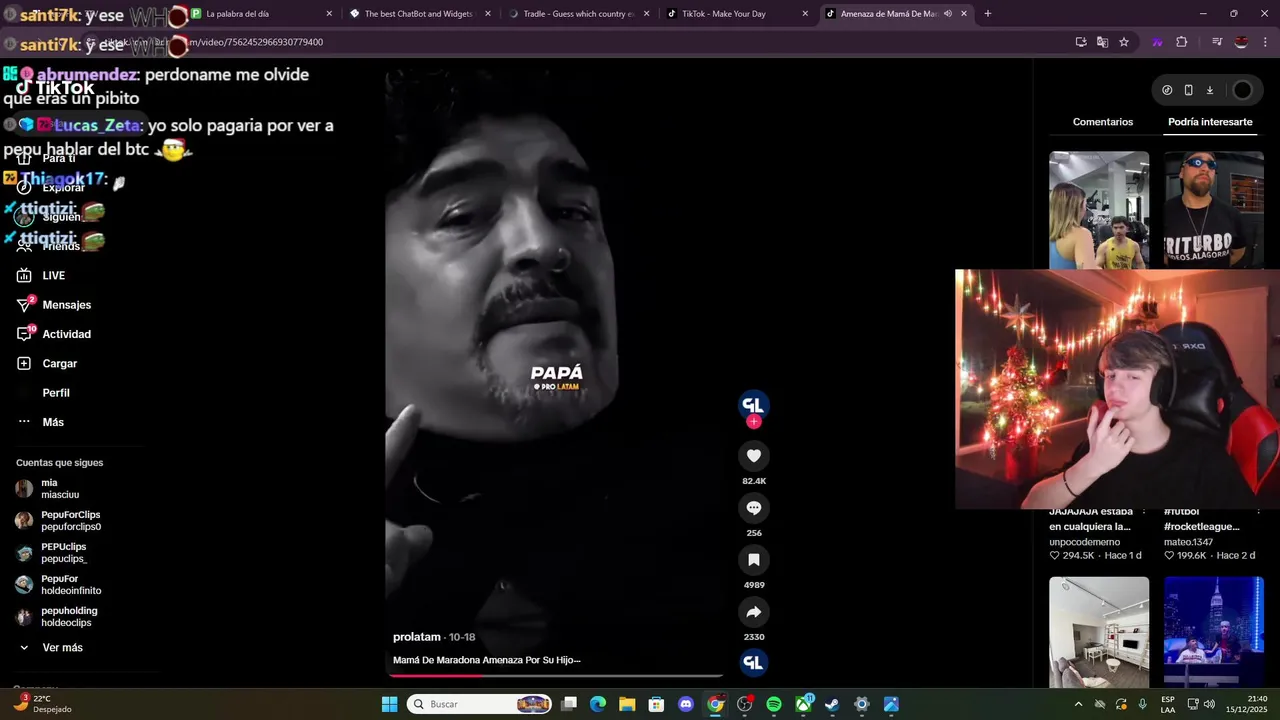Open the video's comments bubble icon
Image resolution: width=1280 pixels, height=720 pixels.
pos(754,508)
